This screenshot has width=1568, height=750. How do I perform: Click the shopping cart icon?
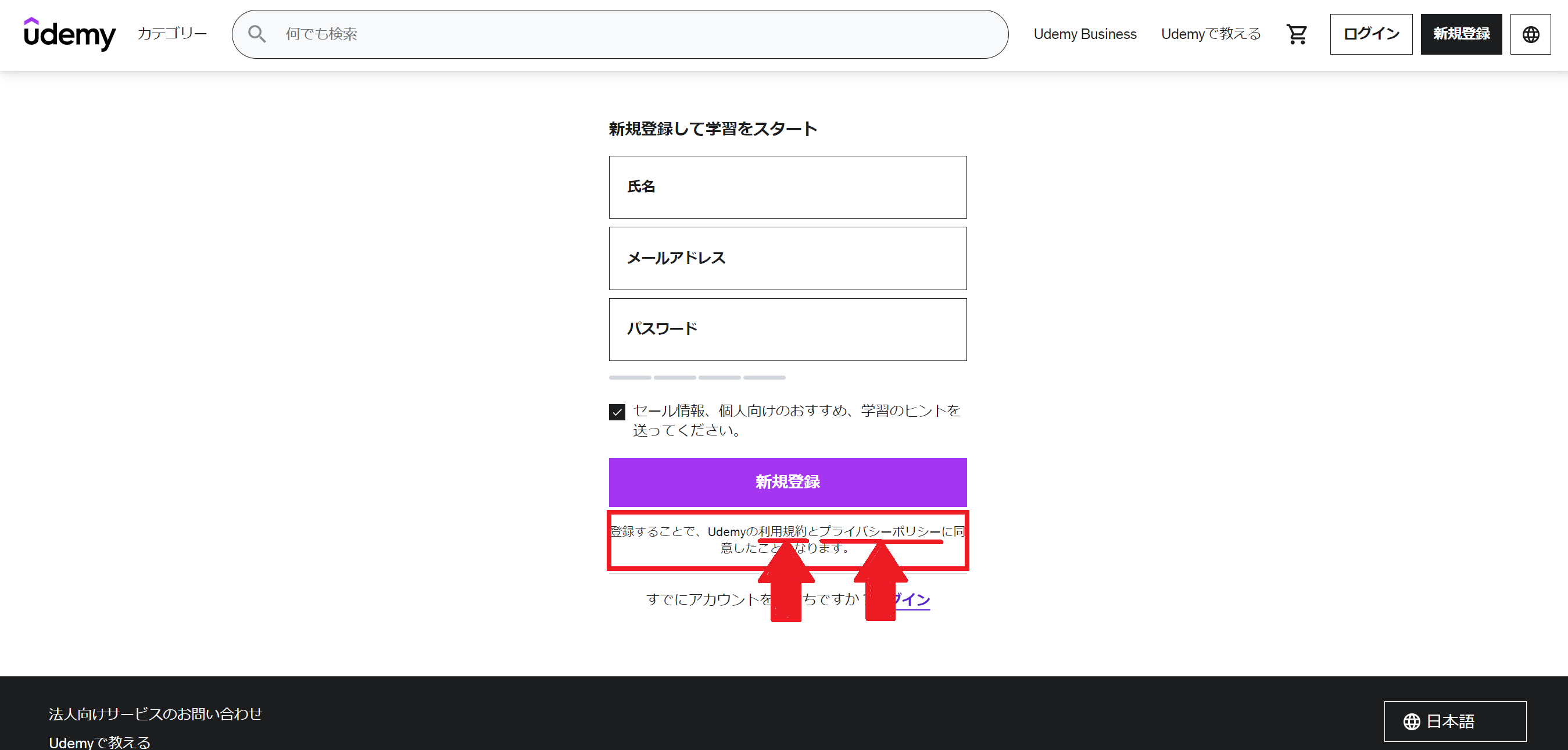(1297, 34)
